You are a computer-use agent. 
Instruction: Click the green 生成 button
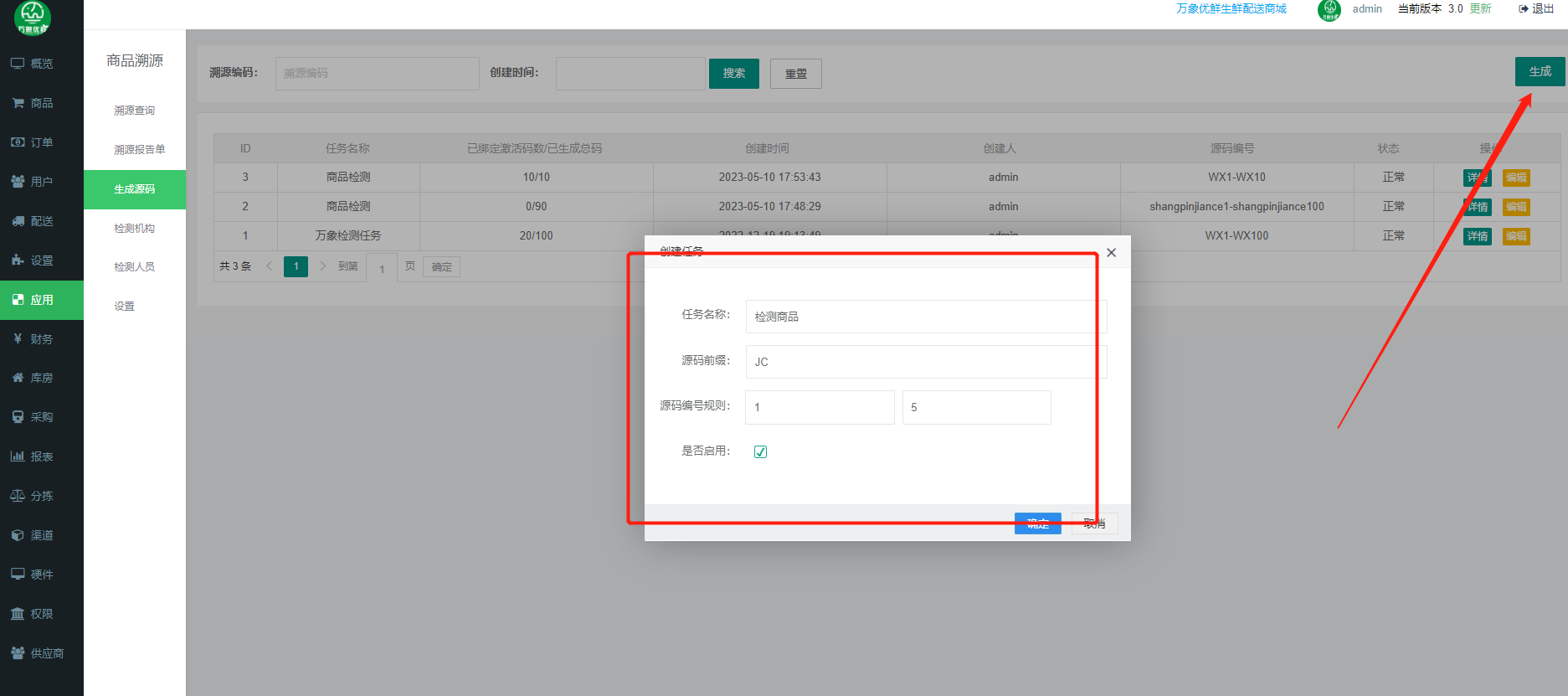click(1539, 72)
